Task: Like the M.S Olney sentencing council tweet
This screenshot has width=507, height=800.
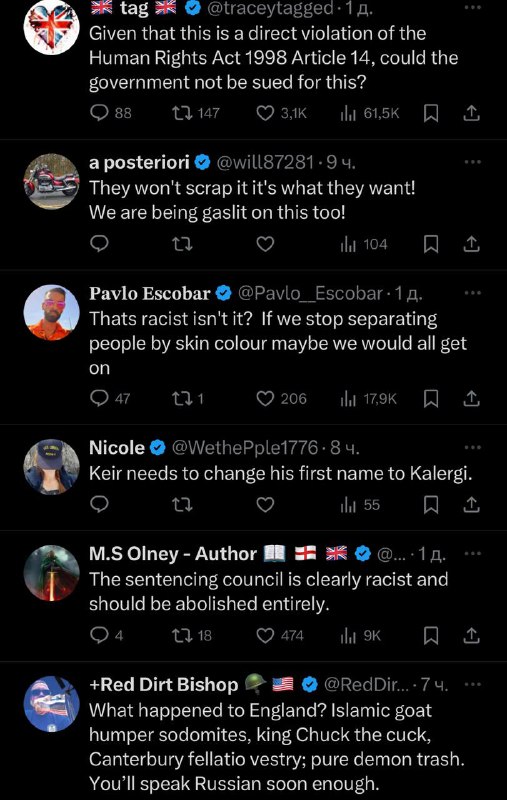Action: (265, 635)
